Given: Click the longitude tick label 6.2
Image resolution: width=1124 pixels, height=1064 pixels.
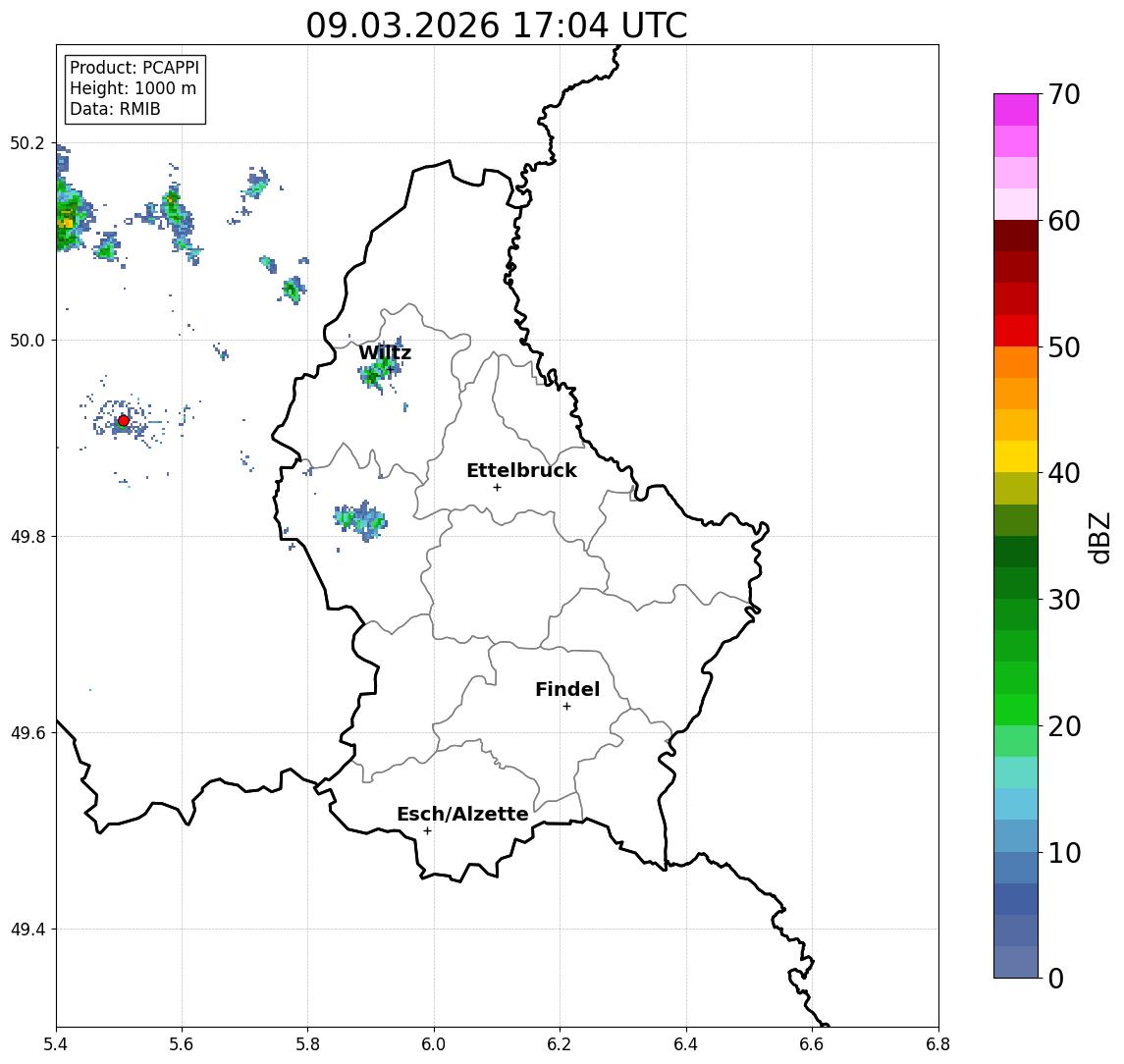Looking at the screenshot, I should coord(560,1044).
